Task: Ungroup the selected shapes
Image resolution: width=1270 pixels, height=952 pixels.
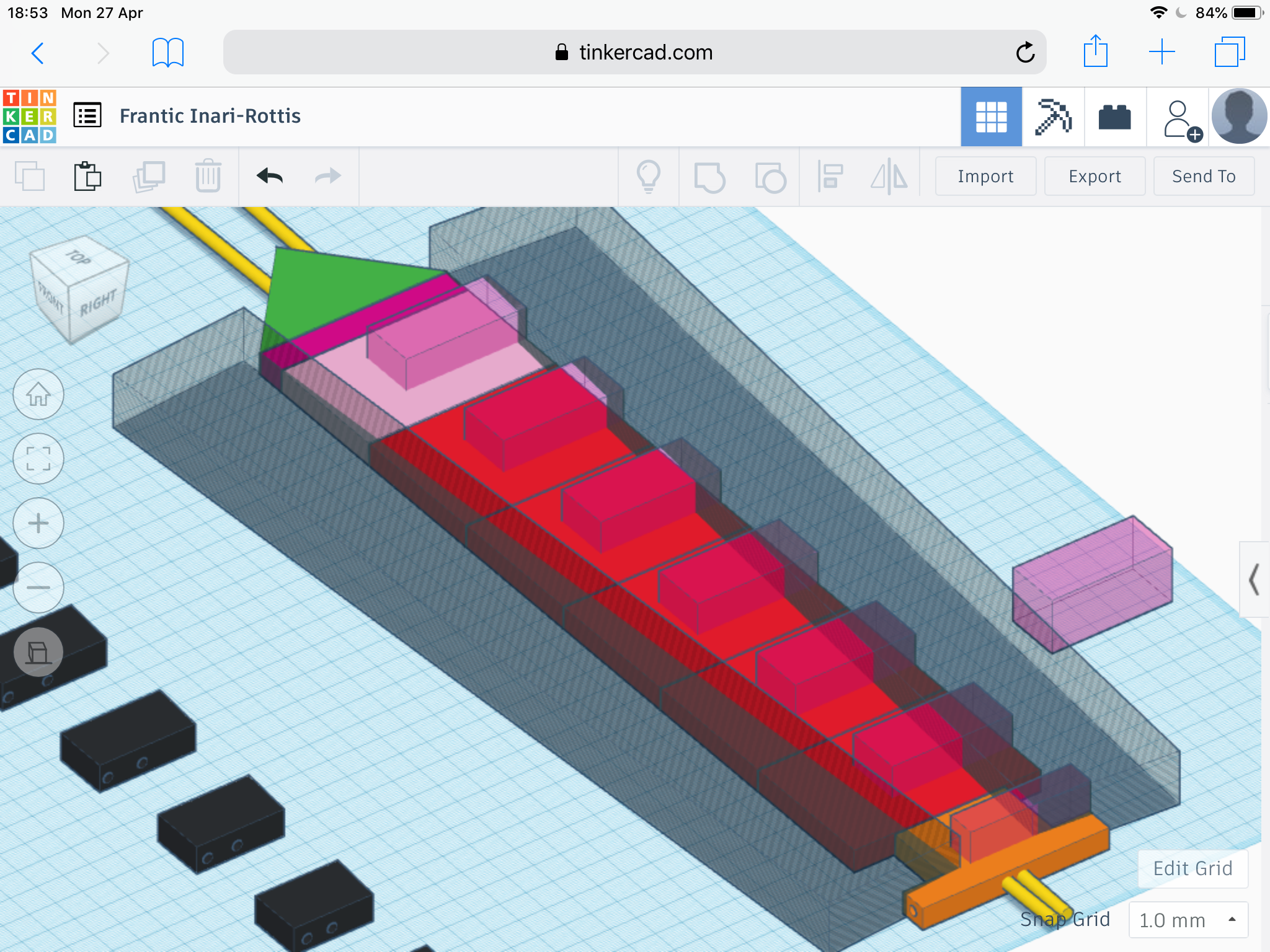Action: point(770,177)
